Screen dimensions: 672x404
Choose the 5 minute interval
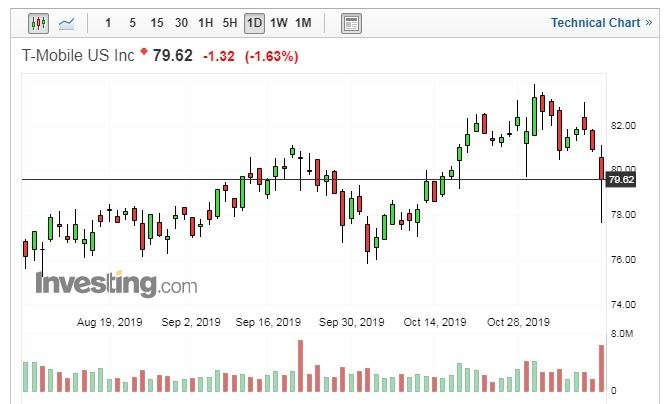(x=132, y=23)
